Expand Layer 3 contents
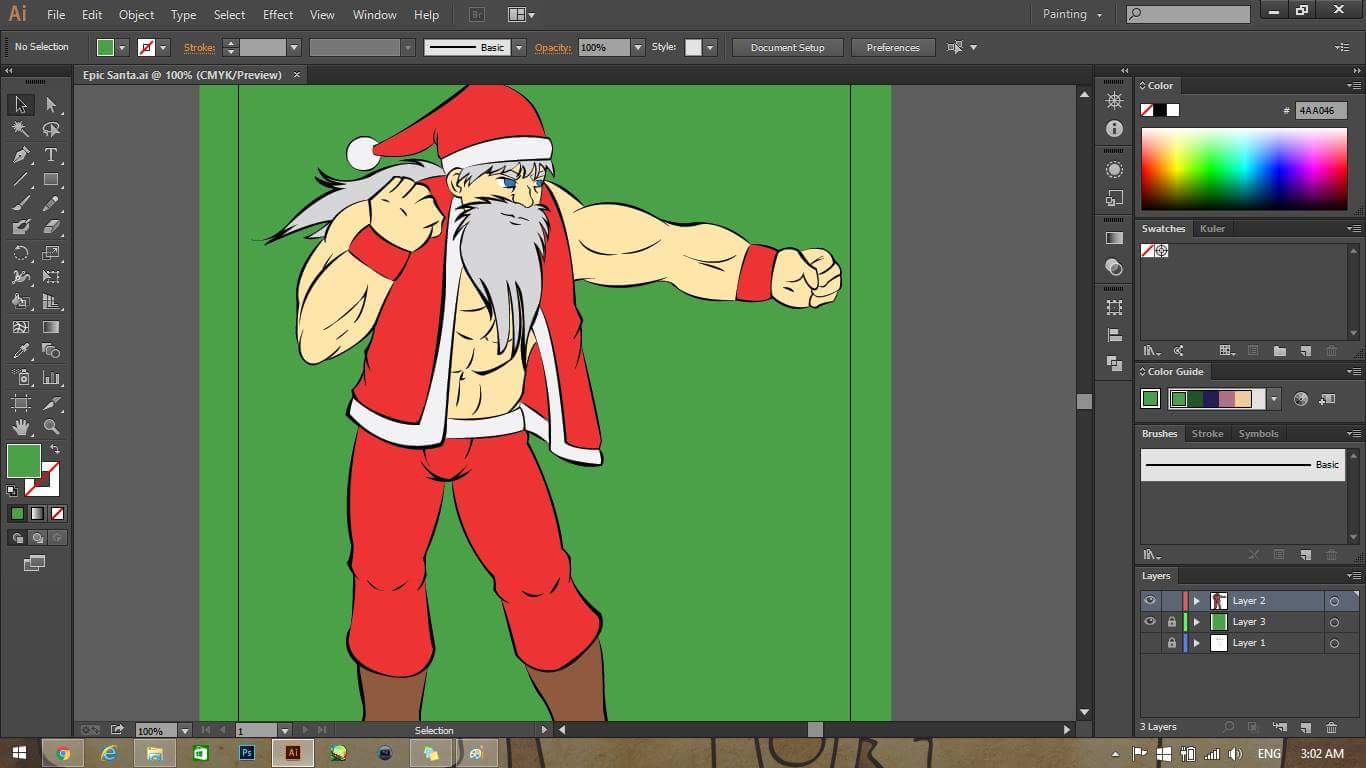Viewport: 1366px width, 768px height. (1196, 622)
